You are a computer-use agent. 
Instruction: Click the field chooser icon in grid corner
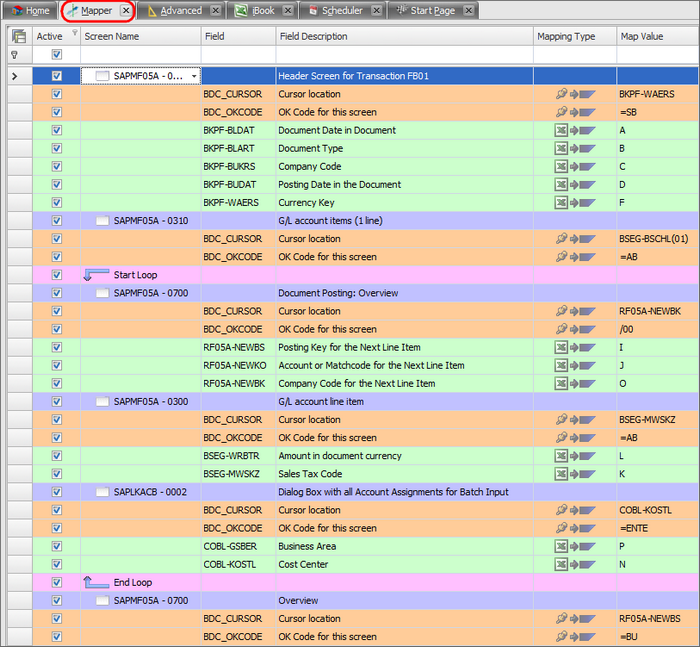(18, 37)
